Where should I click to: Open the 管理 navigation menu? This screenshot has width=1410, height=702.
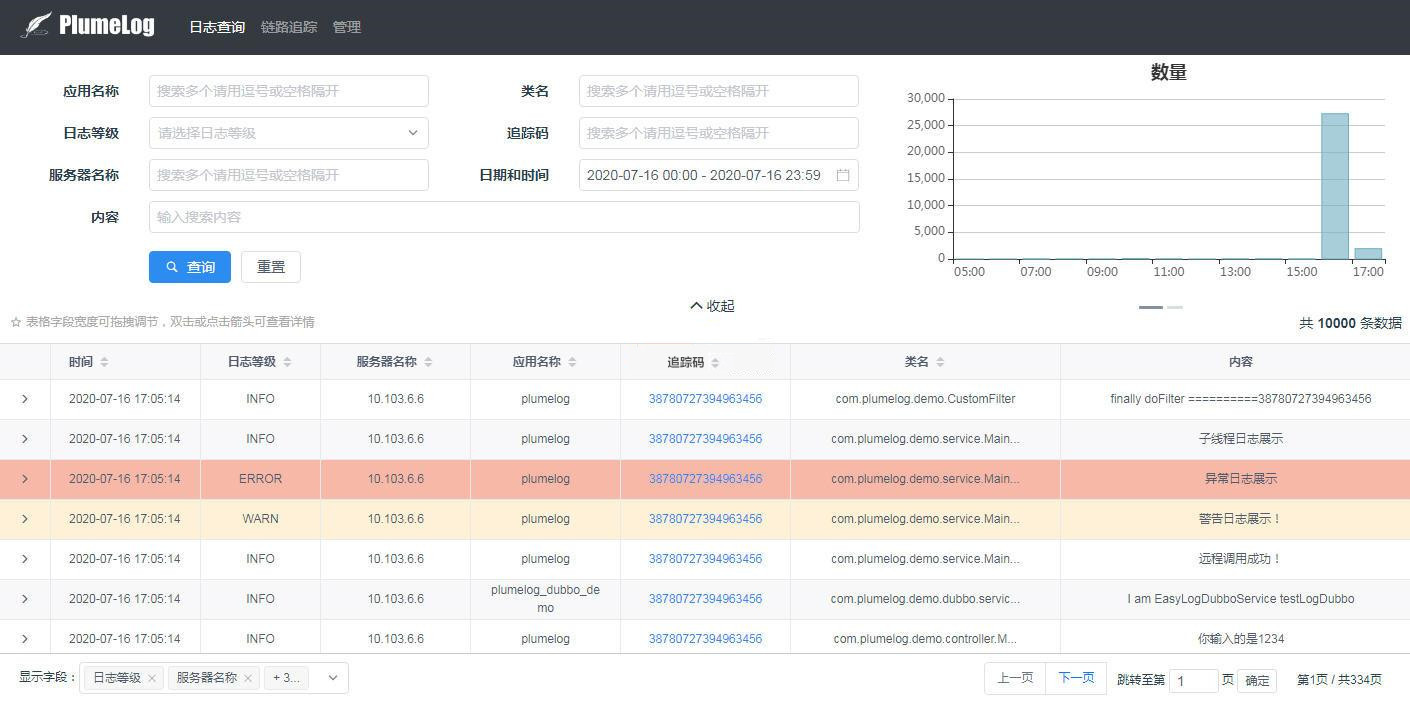tap(347, 27)
